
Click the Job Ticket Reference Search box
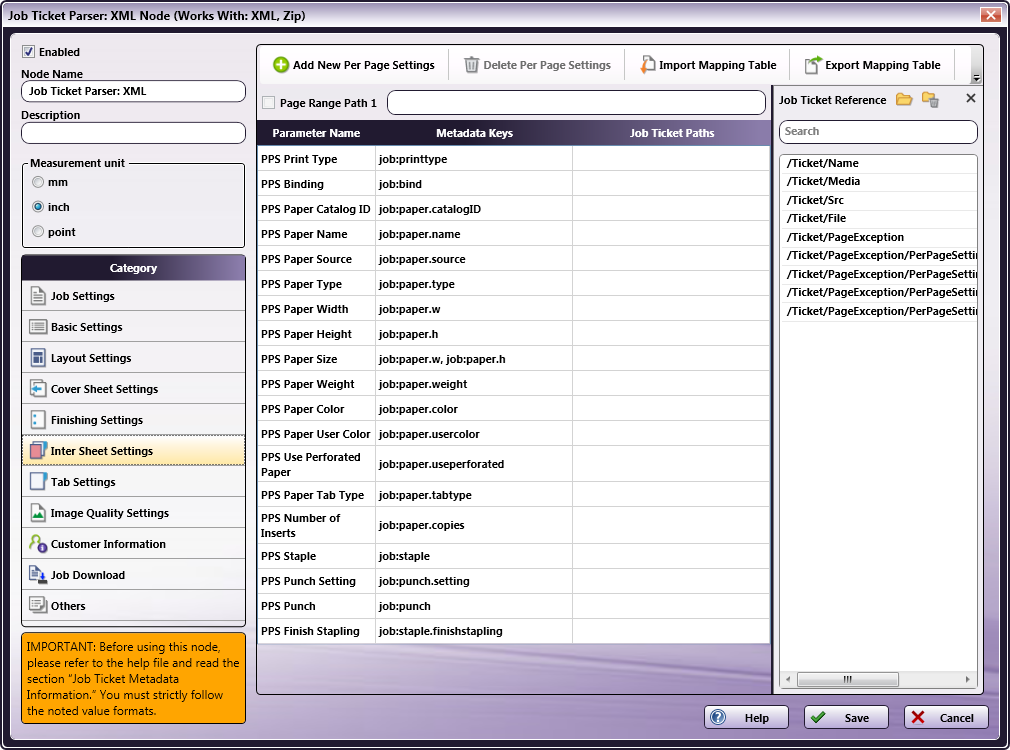(878, 131)
